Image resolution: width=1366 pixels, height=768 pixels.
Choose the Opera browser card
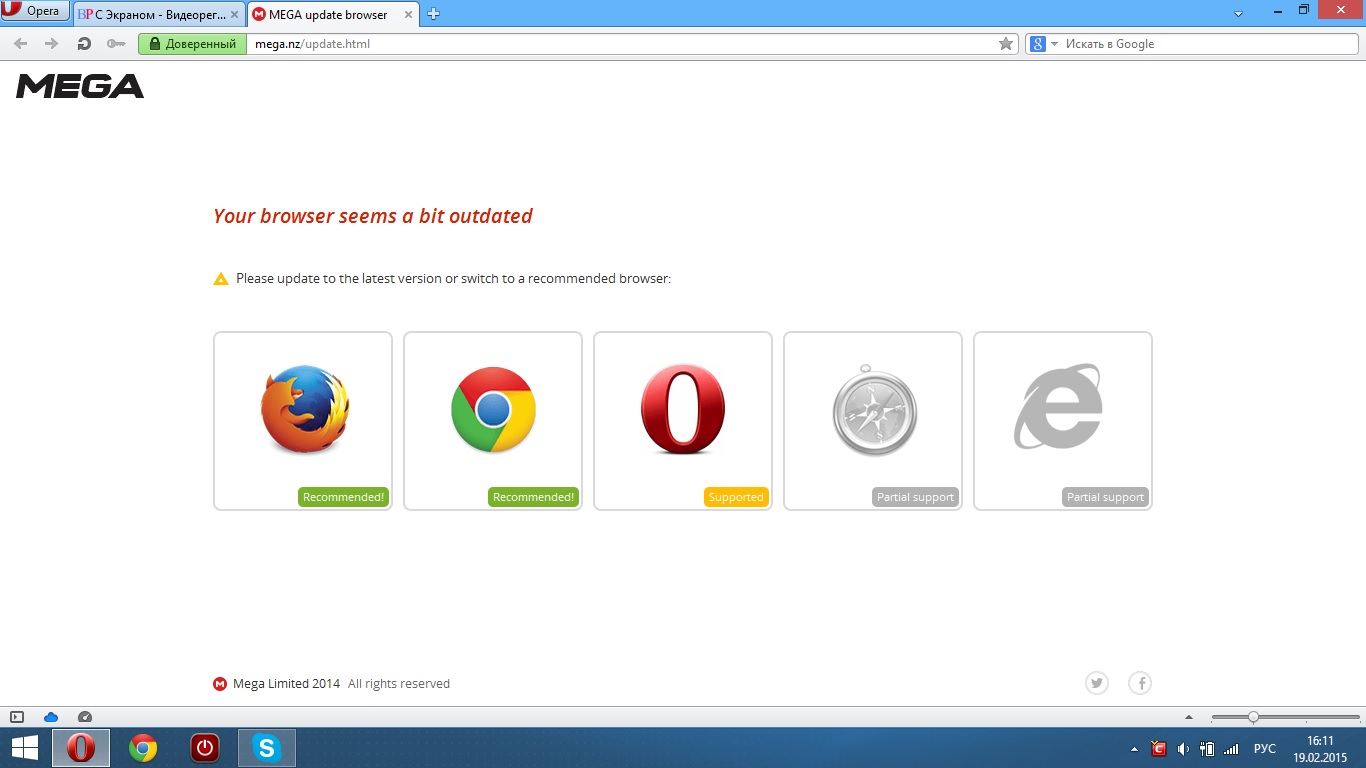pyautogui.click(x=683, y=421)
